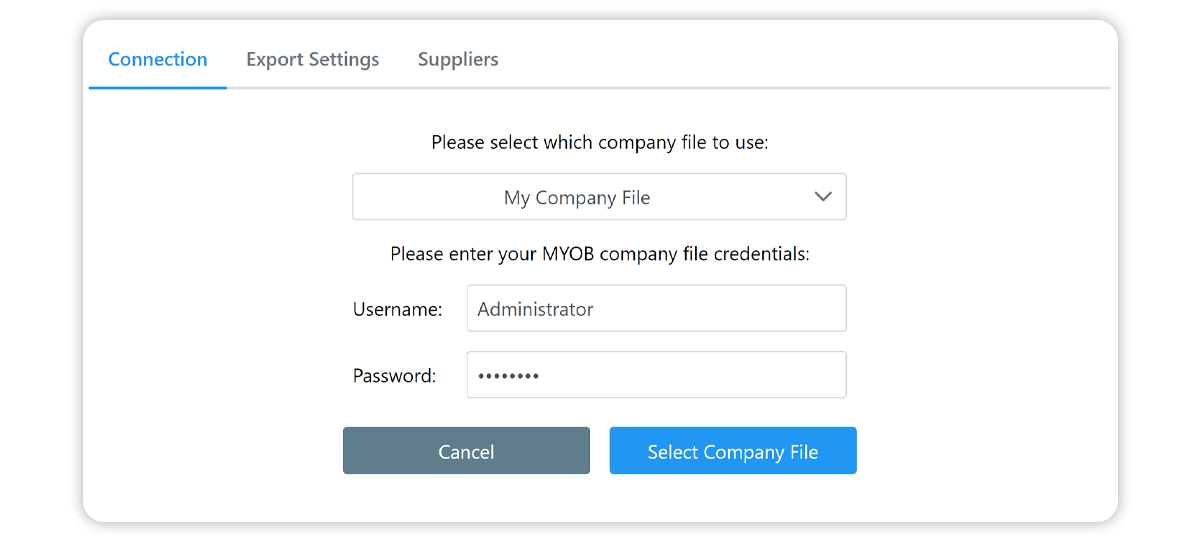Click the masked password dots
The height and width of the screenshot is (553, 1200).
pos(508,376)
